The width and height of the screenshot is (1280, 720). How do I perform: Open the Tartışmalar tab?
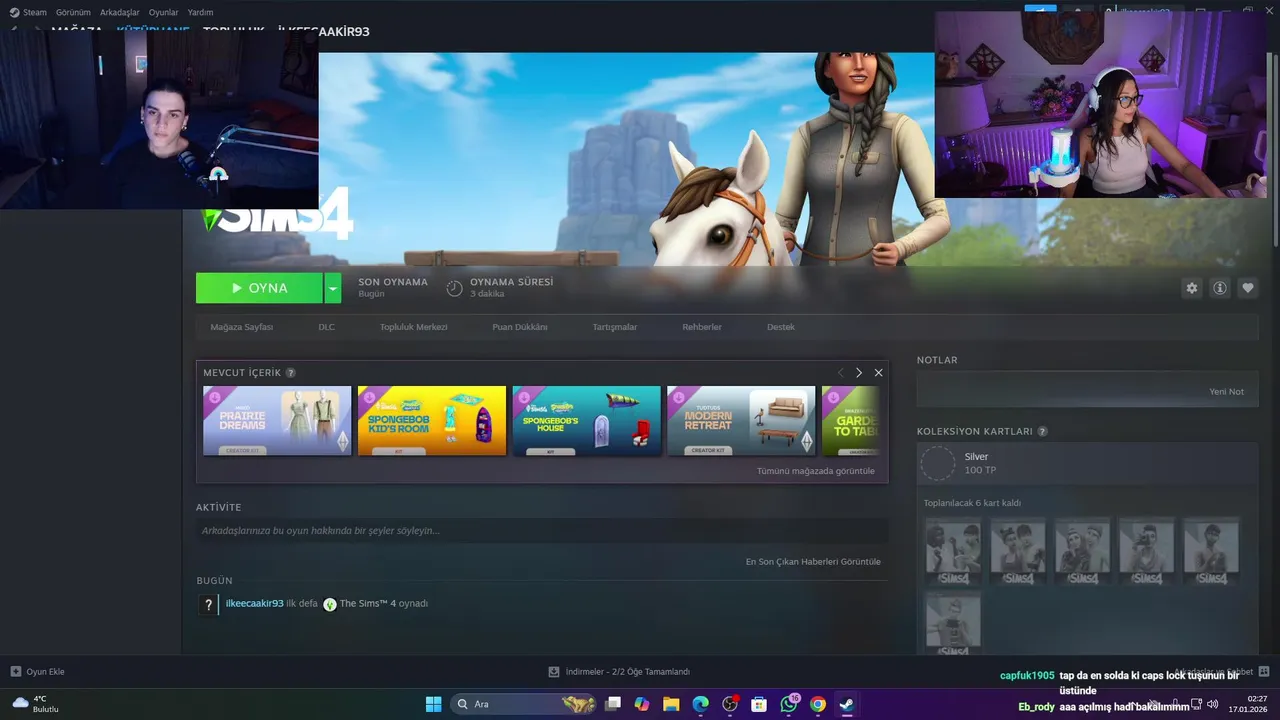tap(615, 327)
